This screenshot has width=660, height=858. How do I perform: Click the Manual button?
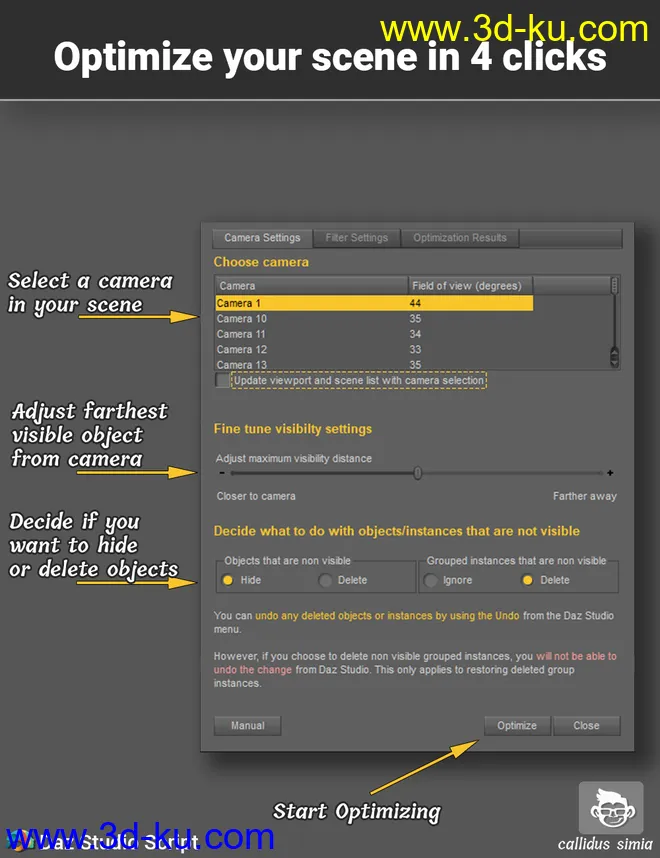[x=248, y=726]
